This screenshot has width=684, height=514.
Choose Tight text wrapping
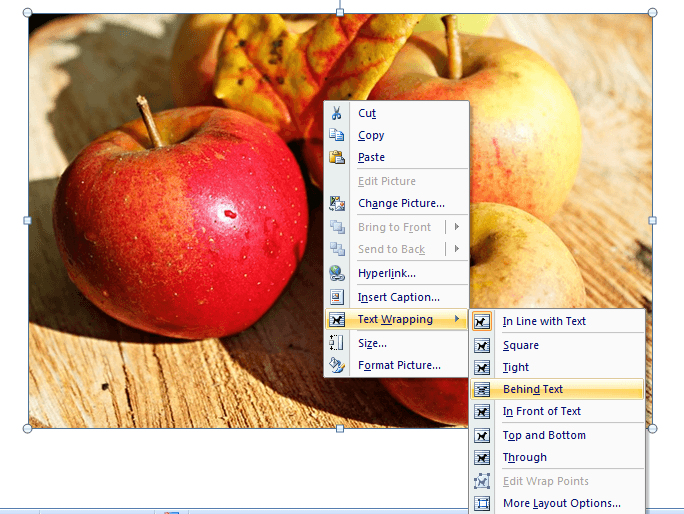516,367
